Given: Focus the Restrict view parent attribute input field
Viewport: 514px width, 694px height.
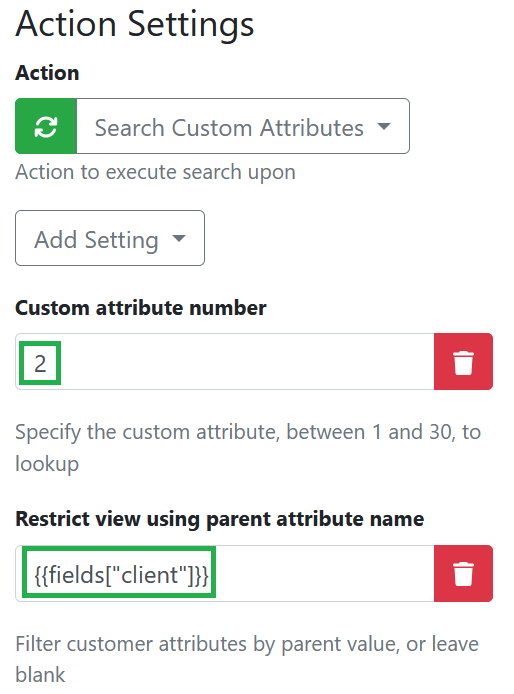Looking at the screenshot, I should click(225, 574).
